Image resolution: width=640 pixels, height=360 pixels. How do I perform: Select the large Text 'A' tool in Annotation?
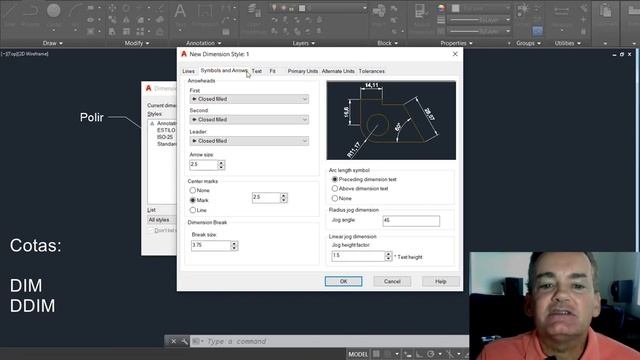click(180, 11)
